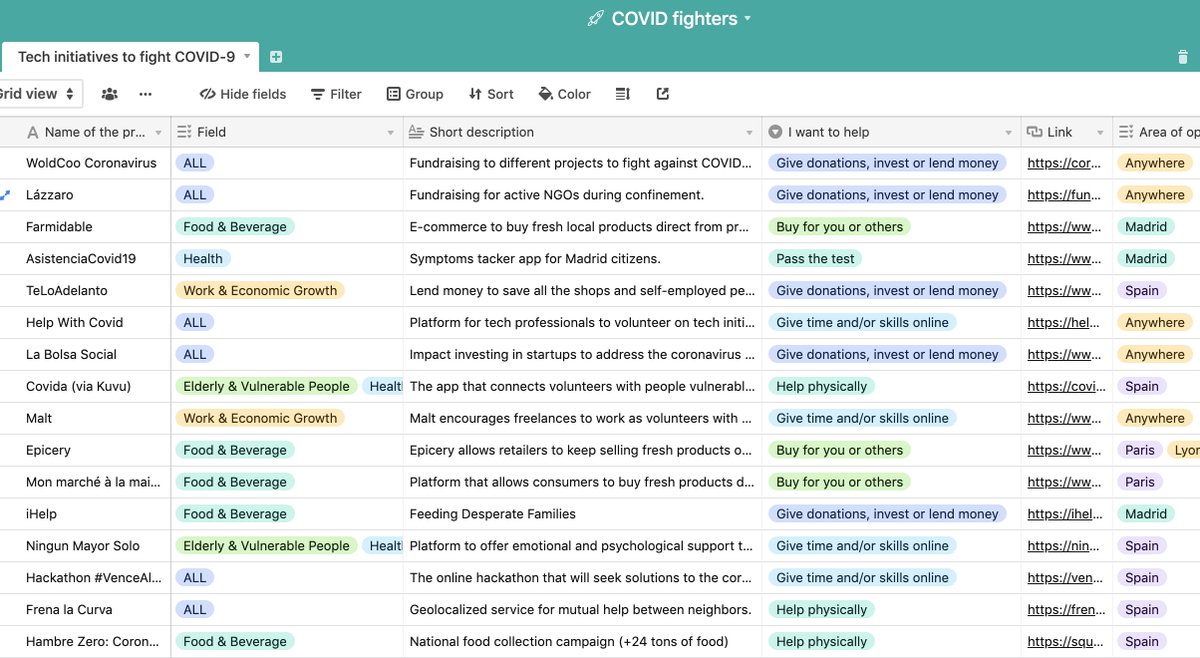Click Hide fields button
The height and width of the screenshot is (658, 1200).
tap(243, 94)
